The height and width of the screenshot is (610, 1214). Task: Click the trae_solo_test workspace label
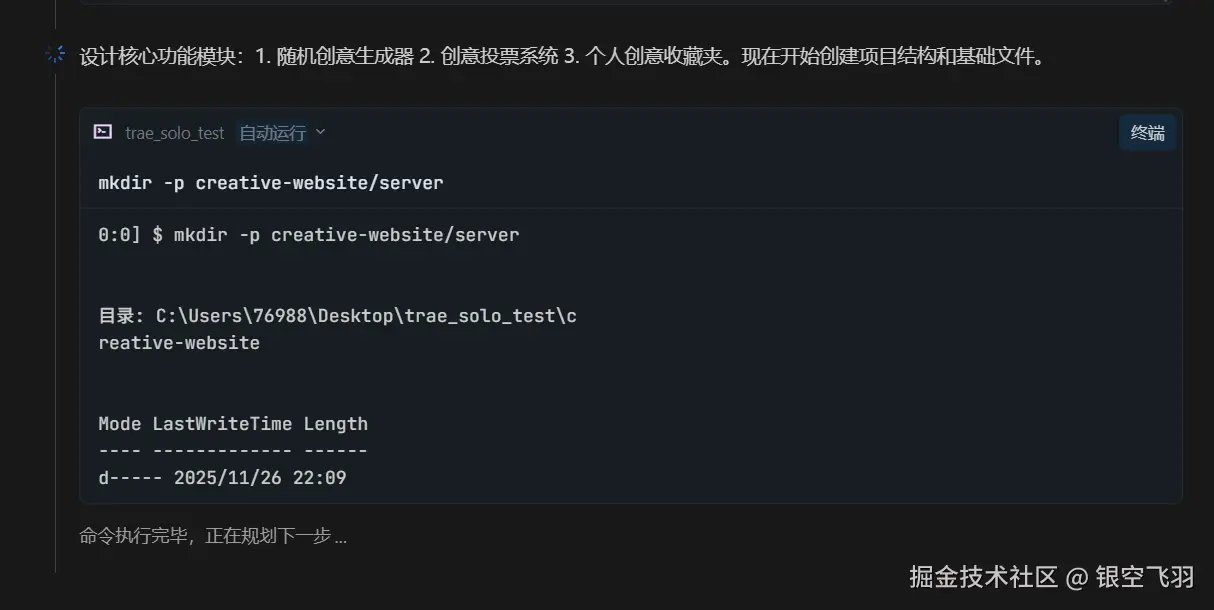pos(174,133)
